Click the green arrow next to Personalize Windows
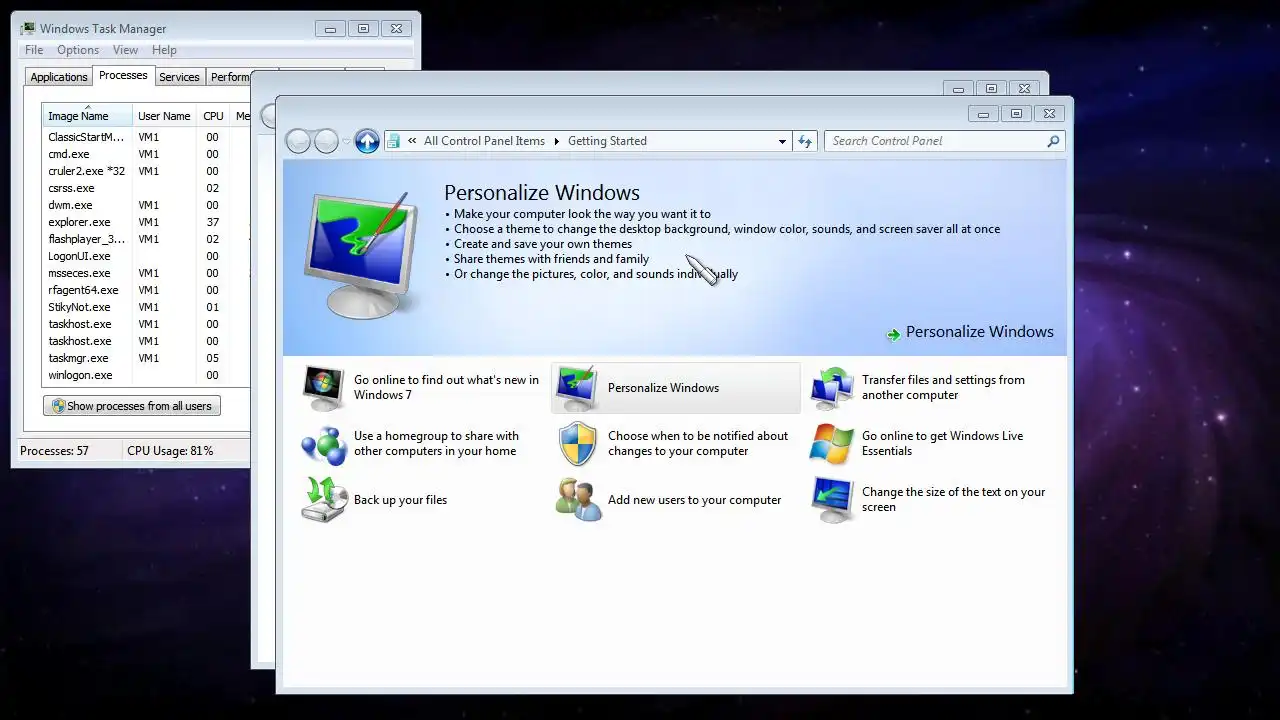Image resolution: width=1280 pixels, height=720 pixels. 893,334
